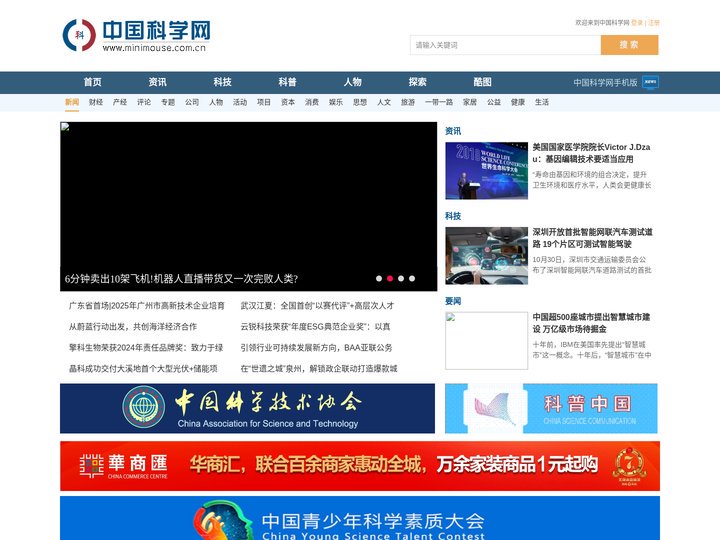Open 资讯 in main navigation bar

pos(158,82)
